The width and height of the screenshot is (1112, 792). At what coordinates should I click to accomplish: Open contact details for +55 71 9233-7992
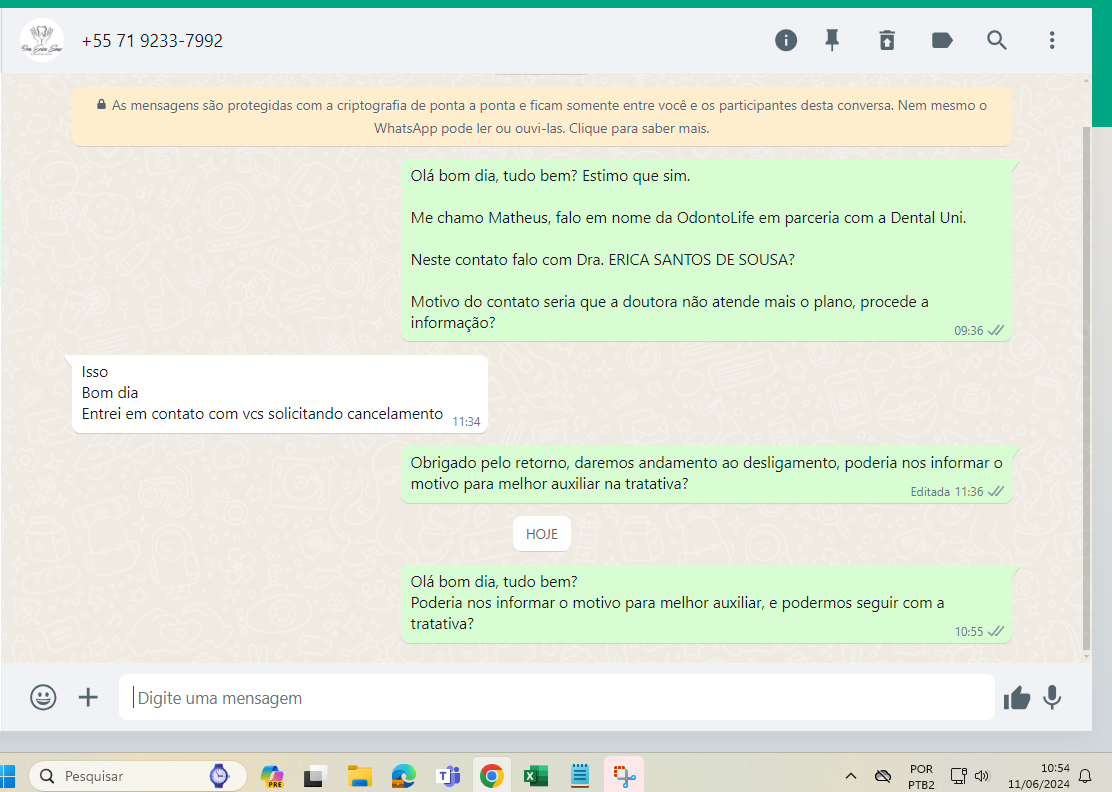pyautogui.click(x=152, y=41)
